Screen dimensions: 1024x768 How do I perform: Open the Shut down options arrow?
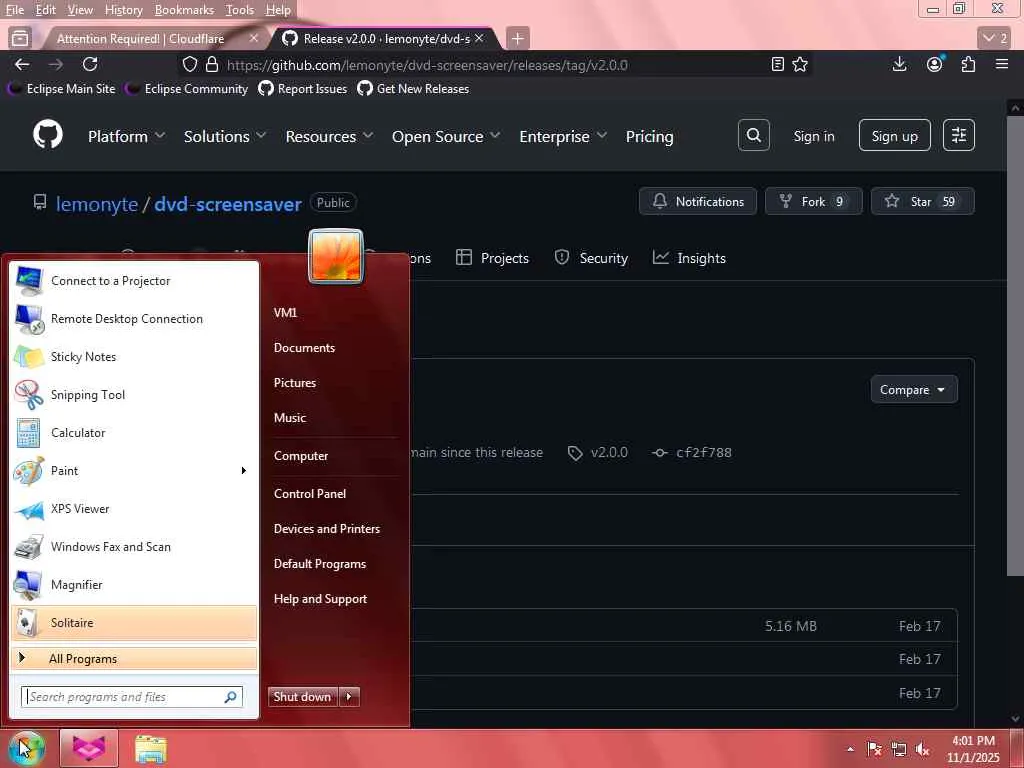349,697
